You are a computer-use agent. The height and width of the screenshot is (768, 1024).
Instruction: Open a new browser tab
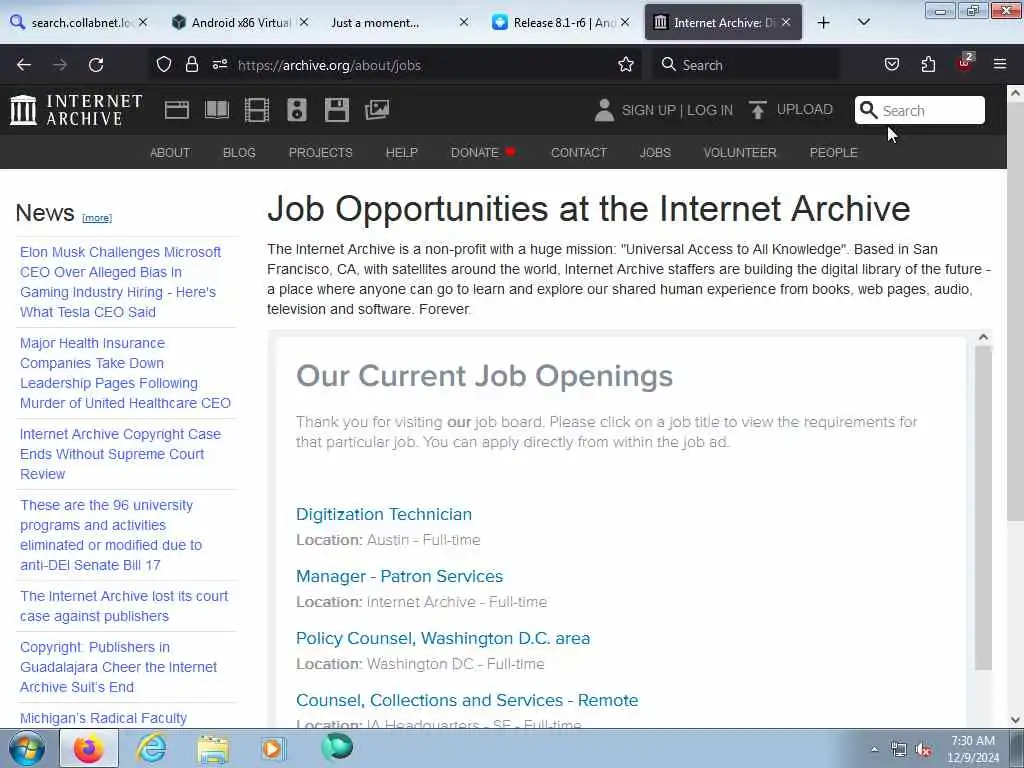pyautogui.click(x=824, y=23)
